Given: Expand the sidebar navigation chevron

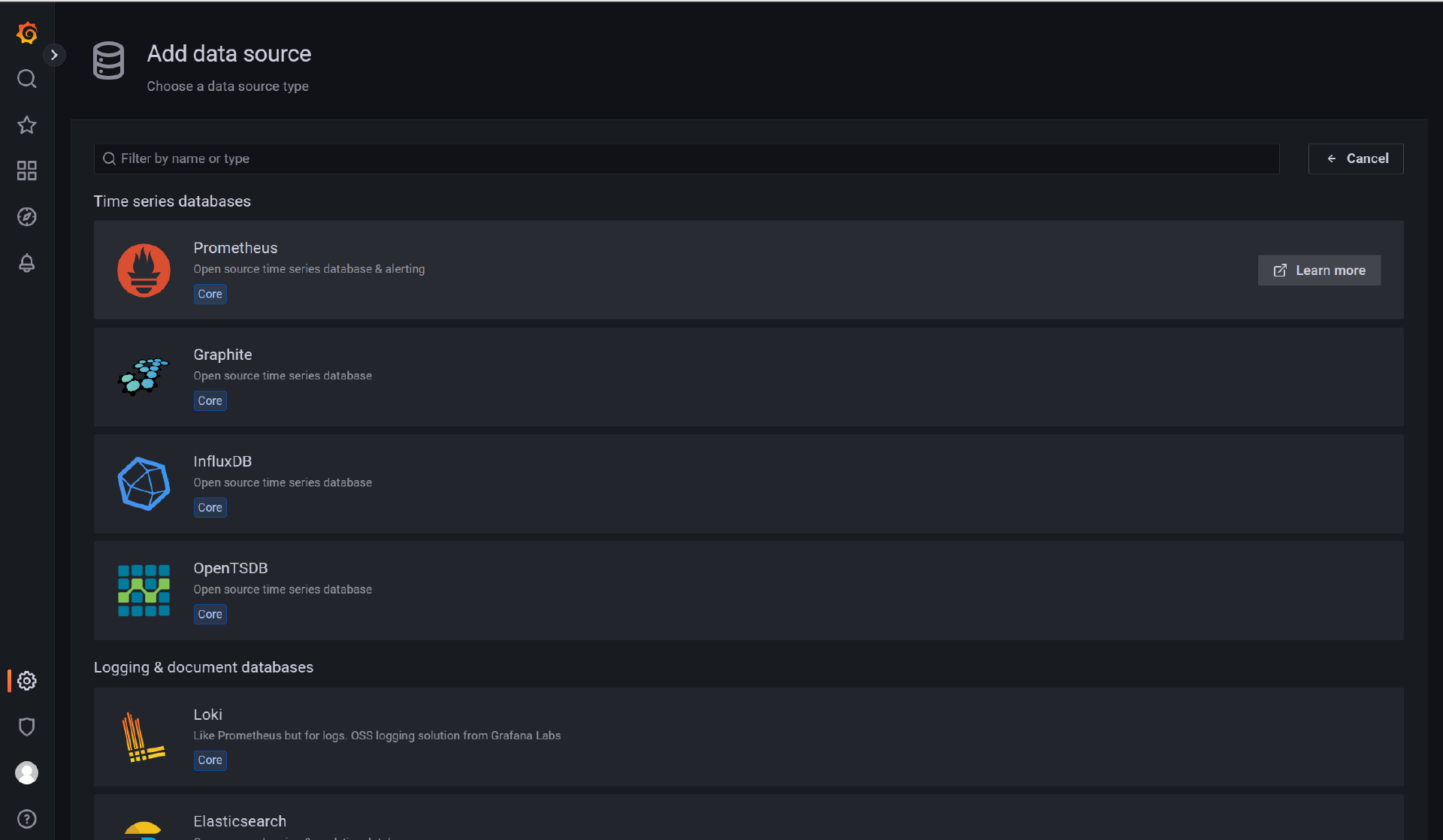Looking at the screenshot, I should [x=54, y=55].
